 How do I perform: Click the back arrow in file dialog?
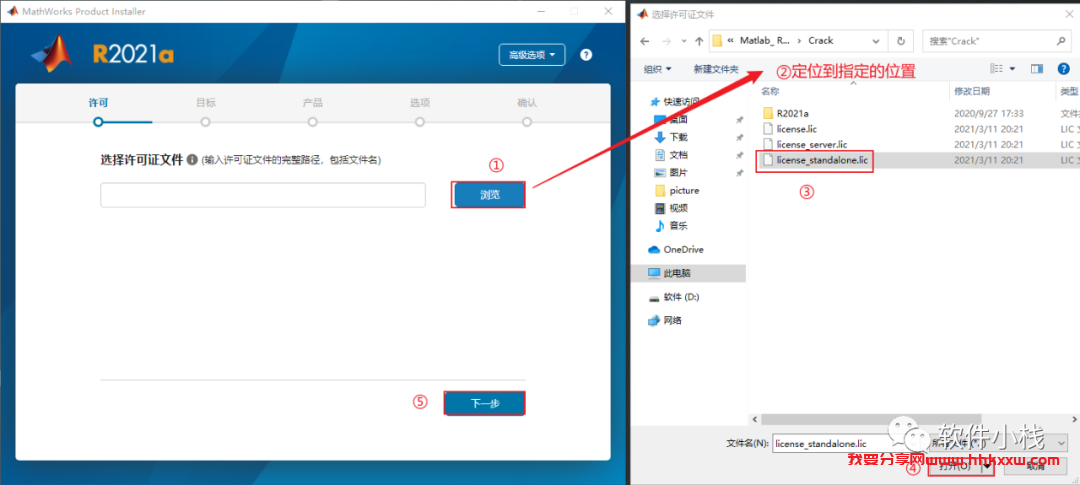(x=645, y=41)
